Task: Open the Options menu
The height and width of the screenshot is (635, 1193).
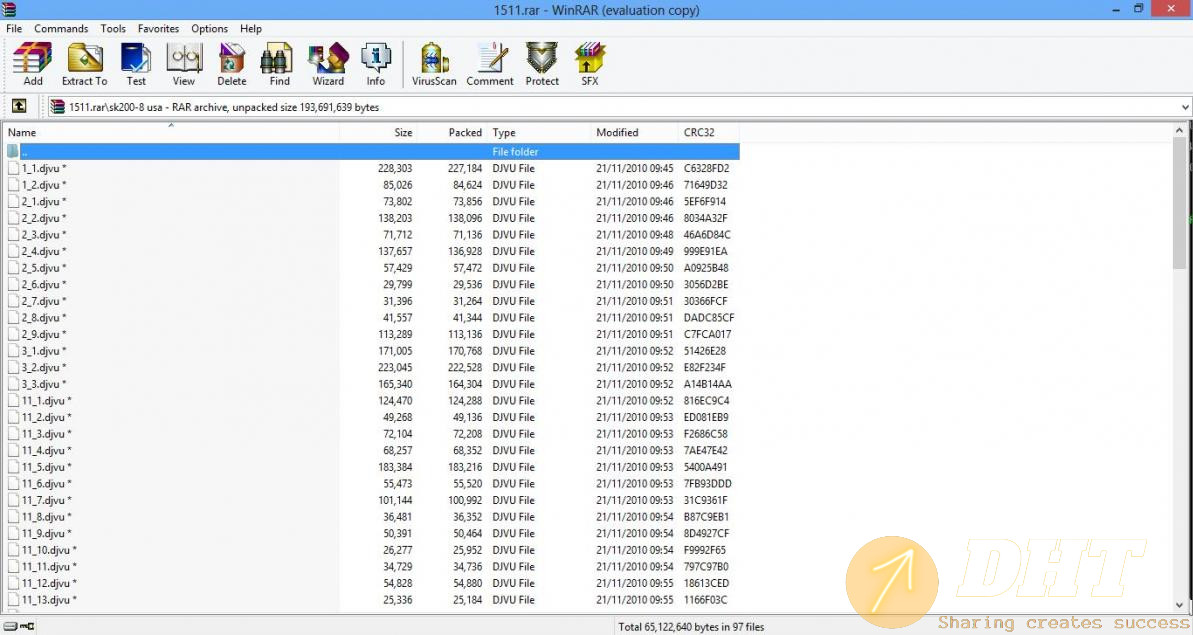Action: tap(209, 28)
